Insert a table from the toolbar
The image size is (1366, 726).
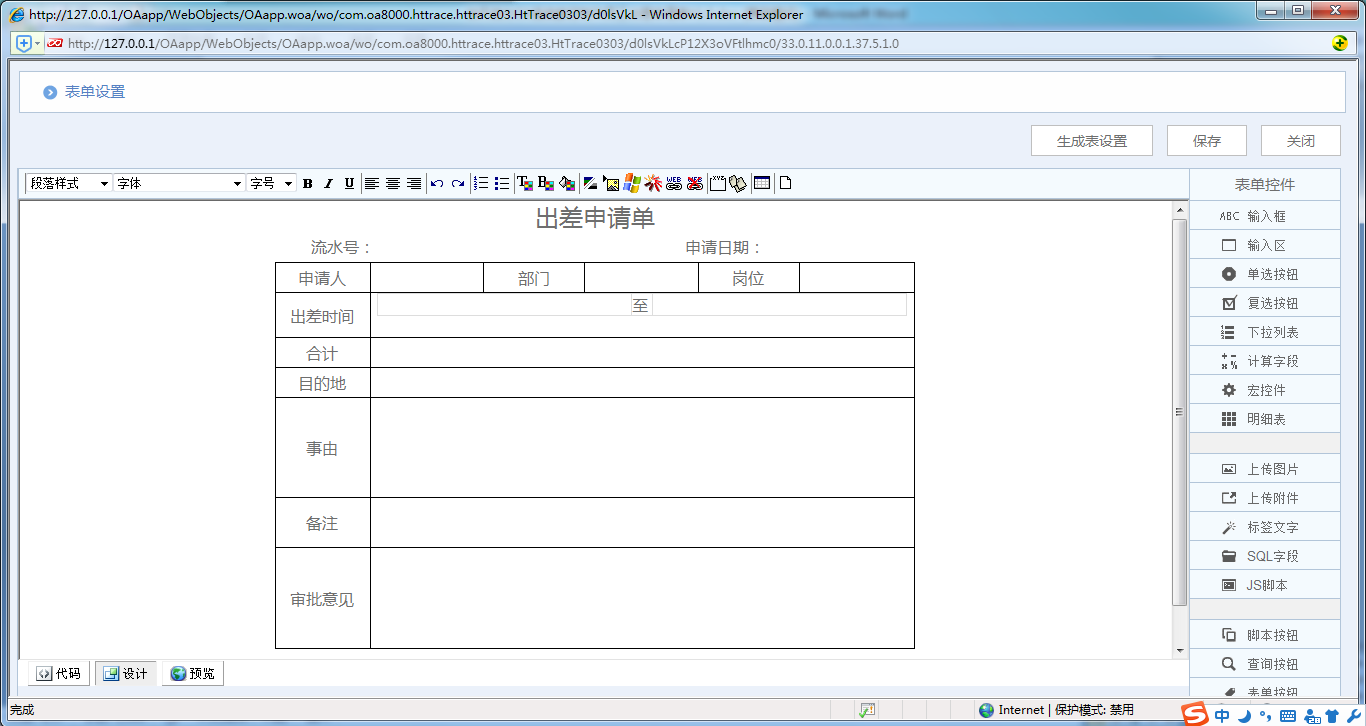coord(762,184)
